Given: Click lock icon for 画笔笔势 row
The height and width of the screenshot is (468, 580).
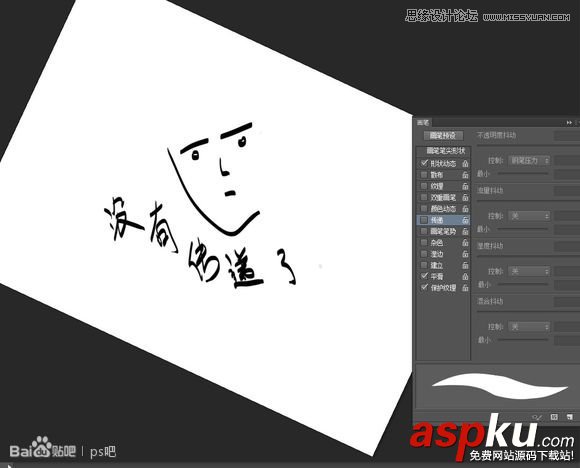Looking at the screenshot, I should (x=465, y=232).
